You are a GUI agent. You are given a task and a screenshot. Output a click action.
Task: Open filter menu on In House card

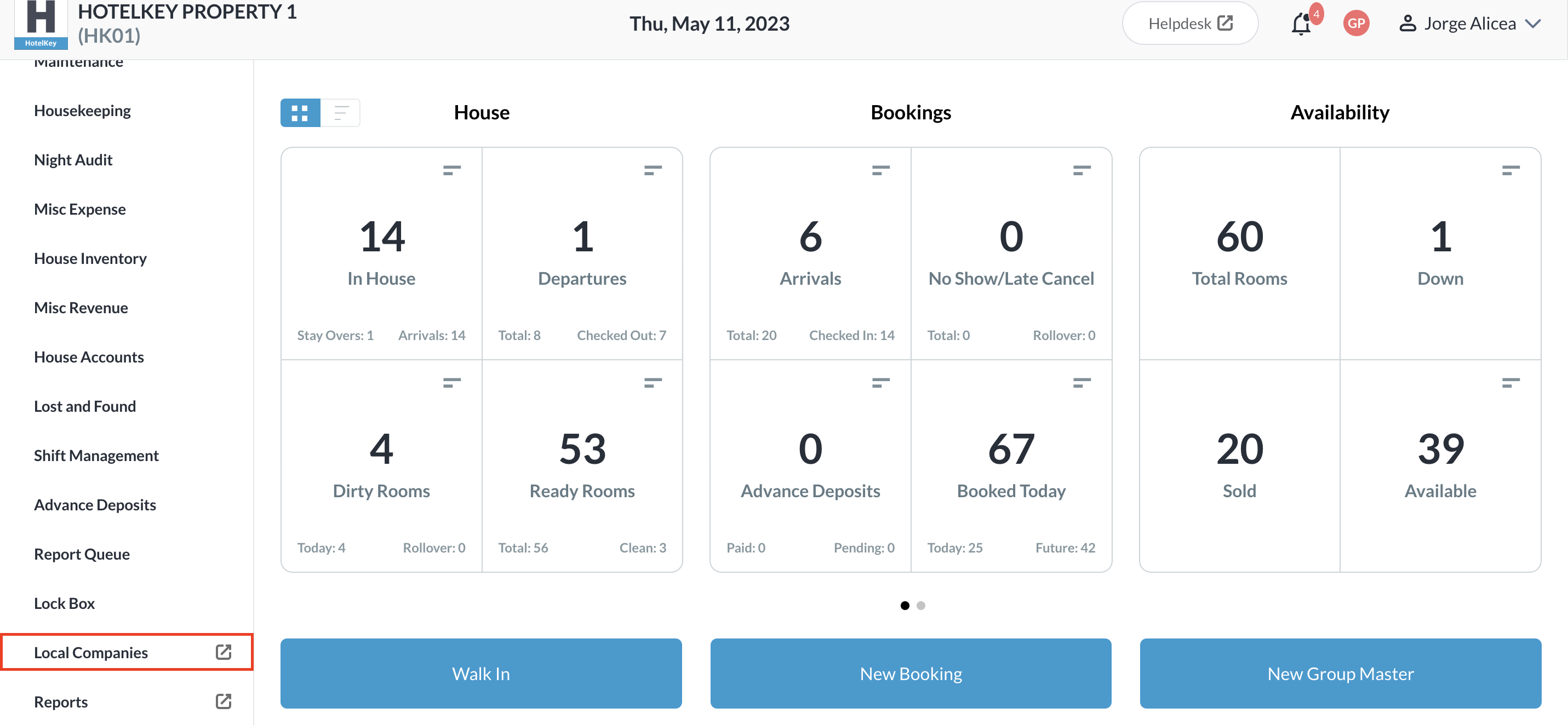tap(451, 170)
